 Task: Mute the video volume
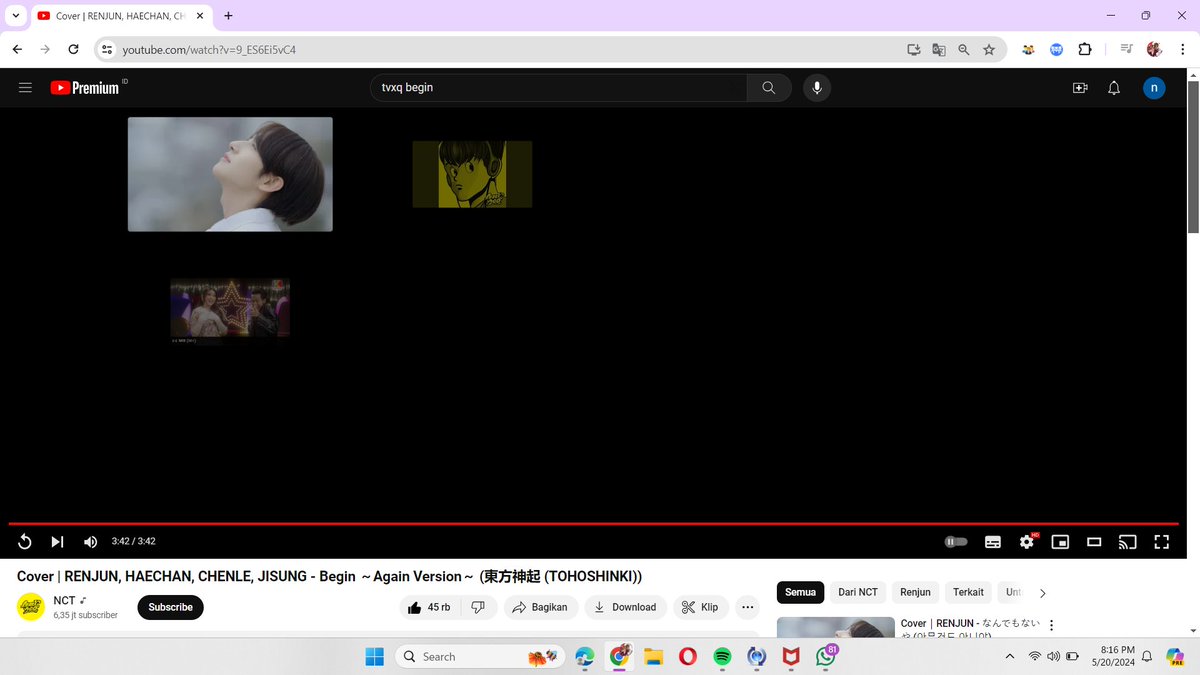pos(90,541)
